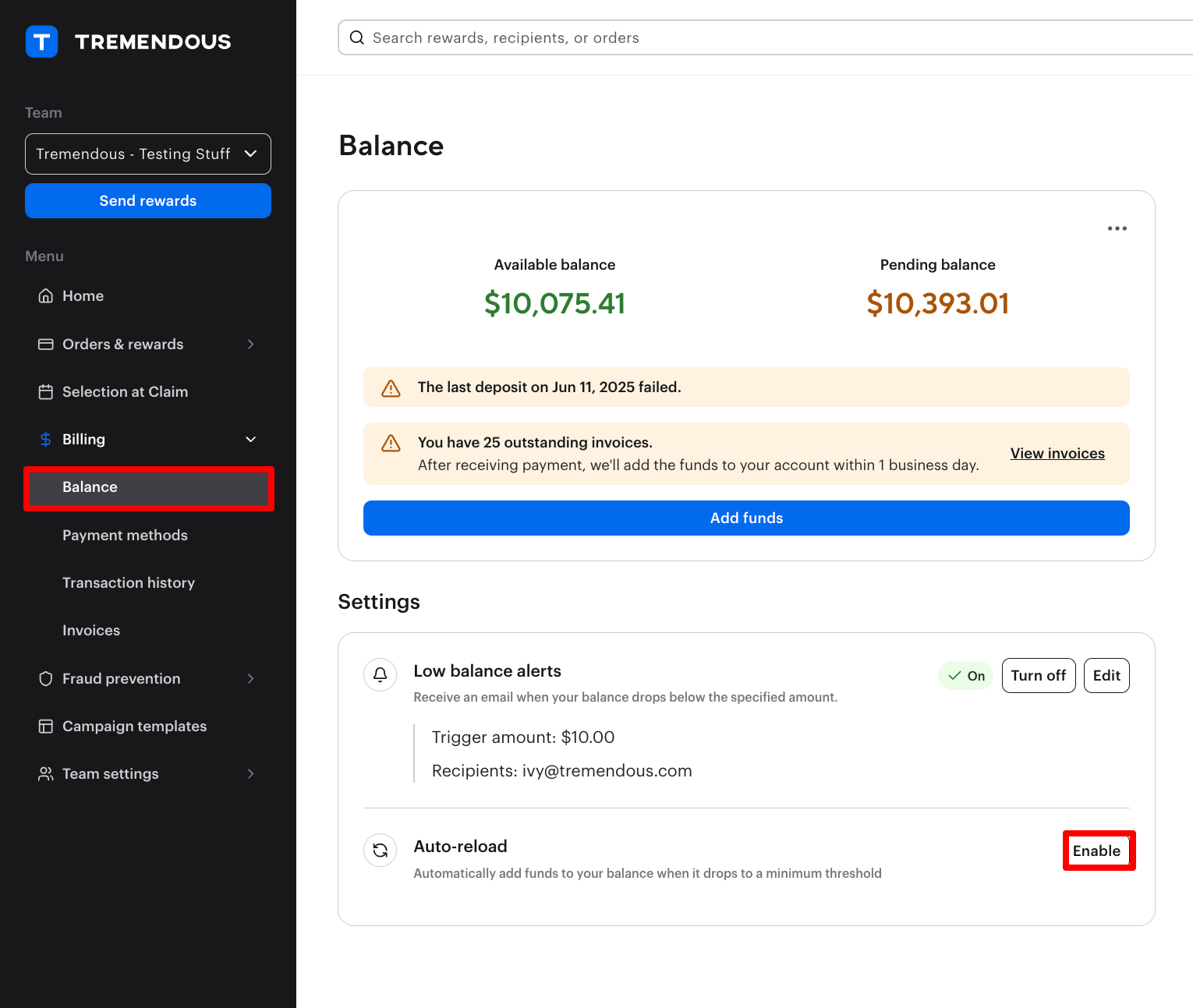Click the Trigger amount: $10.00 text
Screen dimensions: 1193x1008
pyautogui.click(x=523, y=737)
